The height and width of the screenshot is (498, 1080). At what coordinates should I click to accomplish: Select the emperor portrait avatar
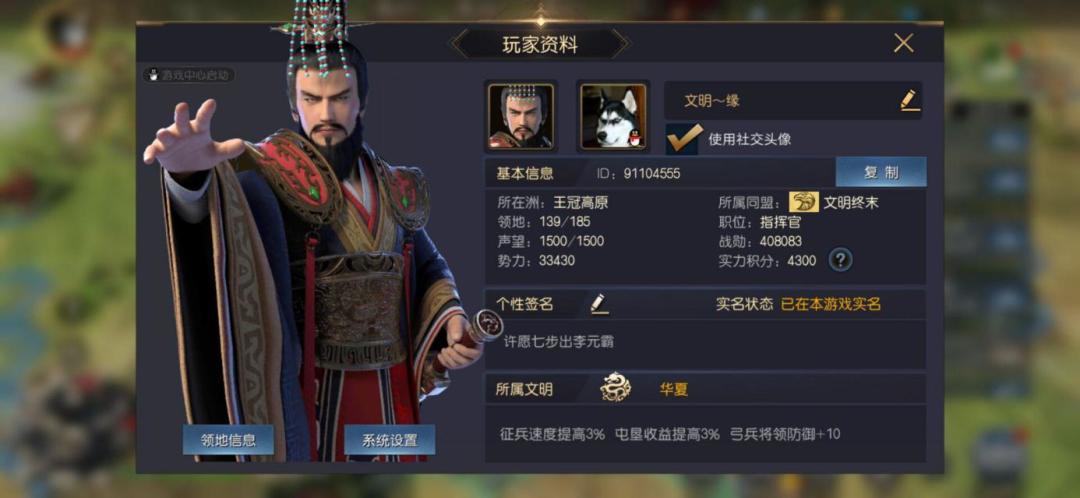click(521, 116)
